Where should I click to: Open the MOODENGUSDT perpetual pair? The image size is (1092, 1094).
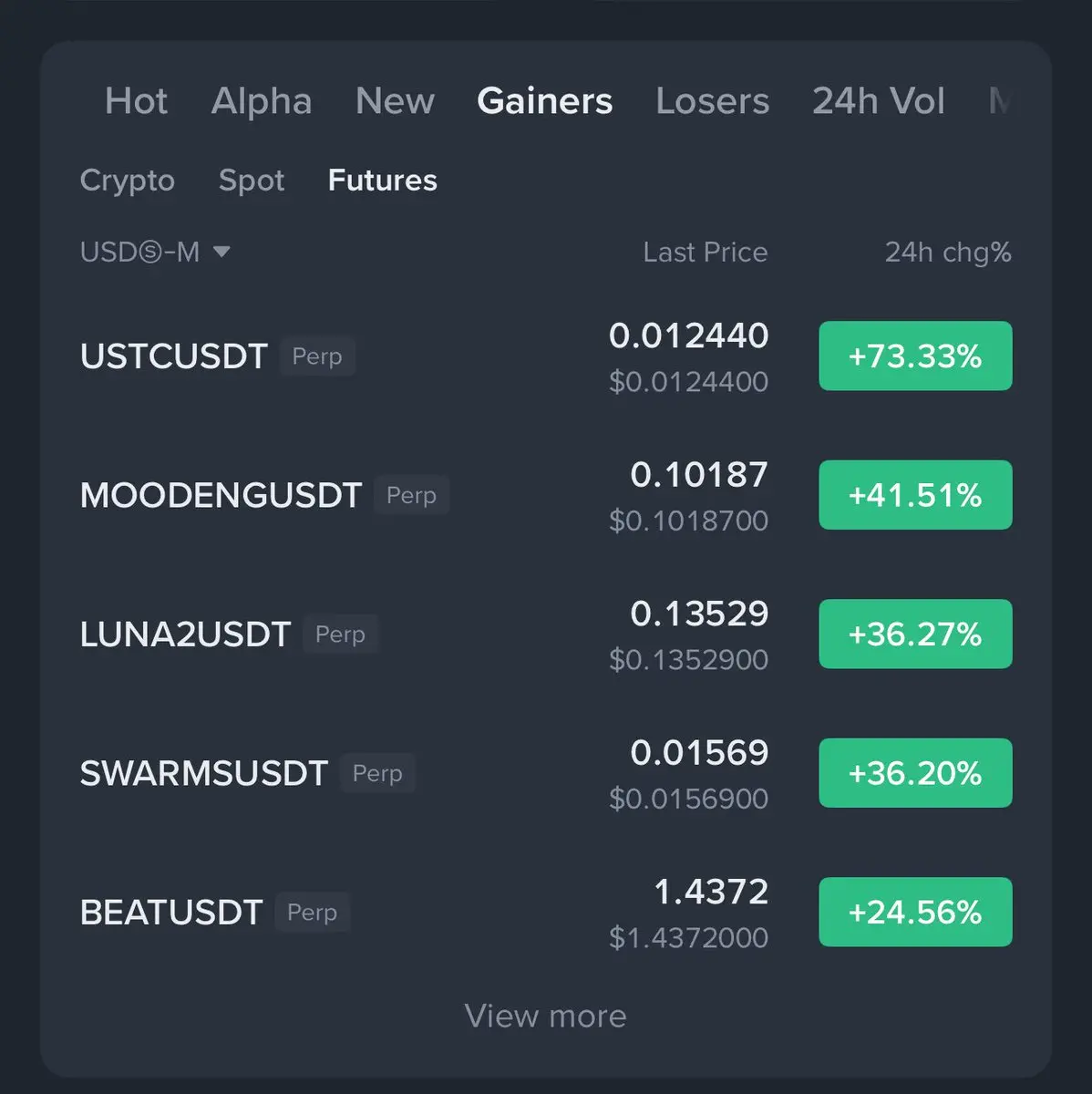click(546, 495)
